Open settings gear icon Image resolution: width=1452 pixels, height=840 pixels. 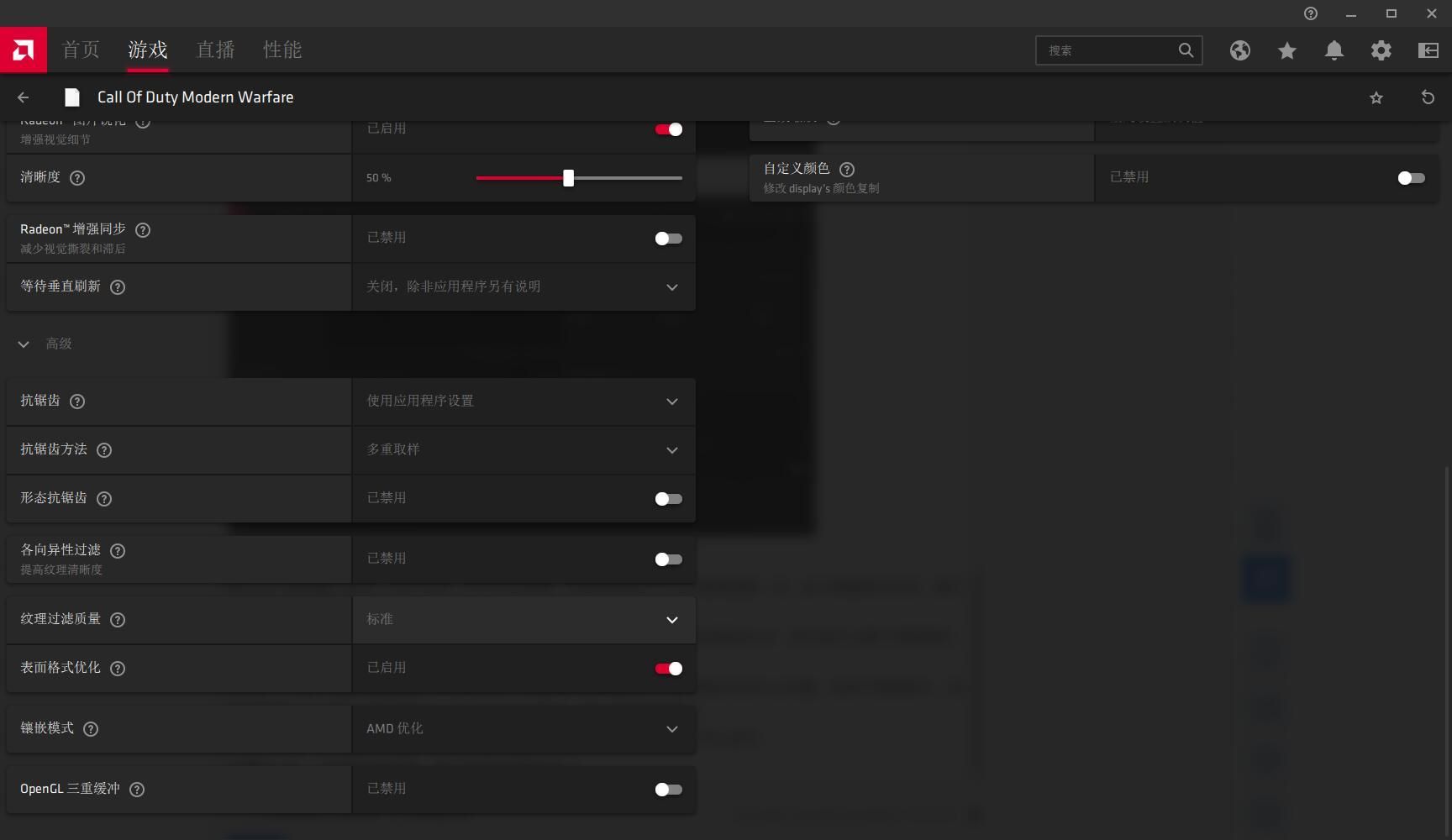(x=1381, y=50)
